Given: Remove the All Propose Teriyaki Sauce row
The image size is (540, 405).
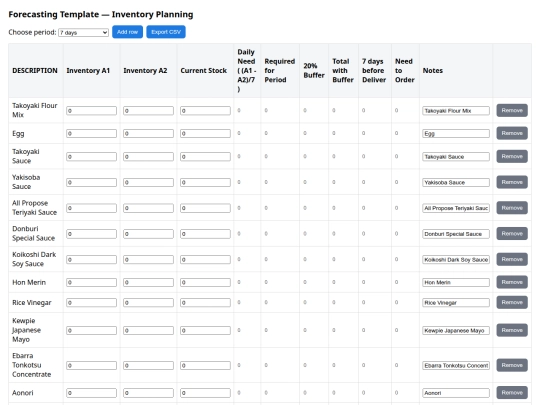Looking at the screenshot, I should 512,208.
